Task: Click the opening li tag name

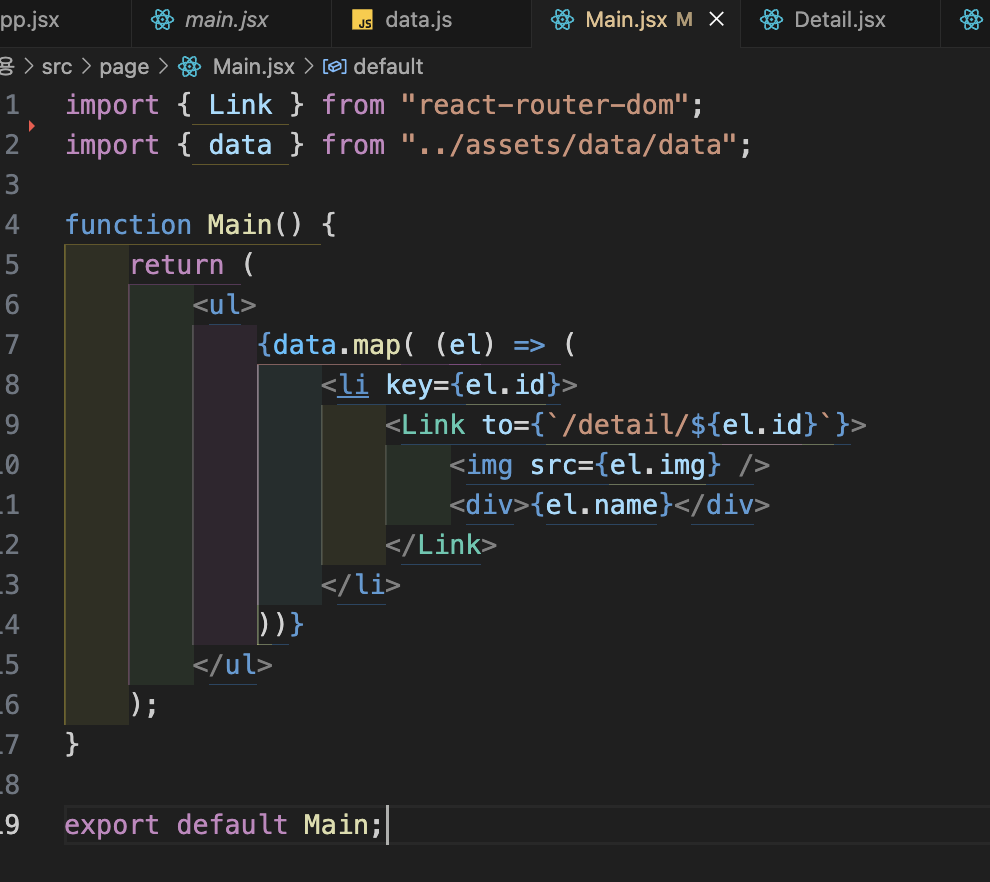Action: coord(353,384)
